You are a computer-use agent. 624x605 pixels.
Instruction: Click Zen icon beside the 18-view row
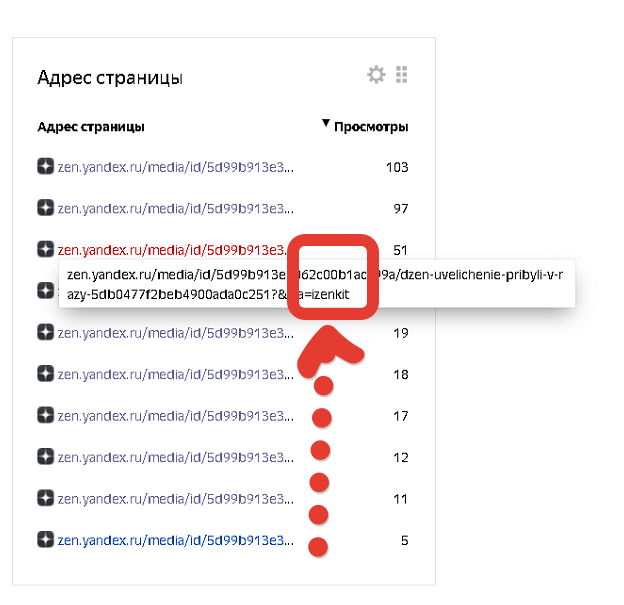[x=45, y=374]
